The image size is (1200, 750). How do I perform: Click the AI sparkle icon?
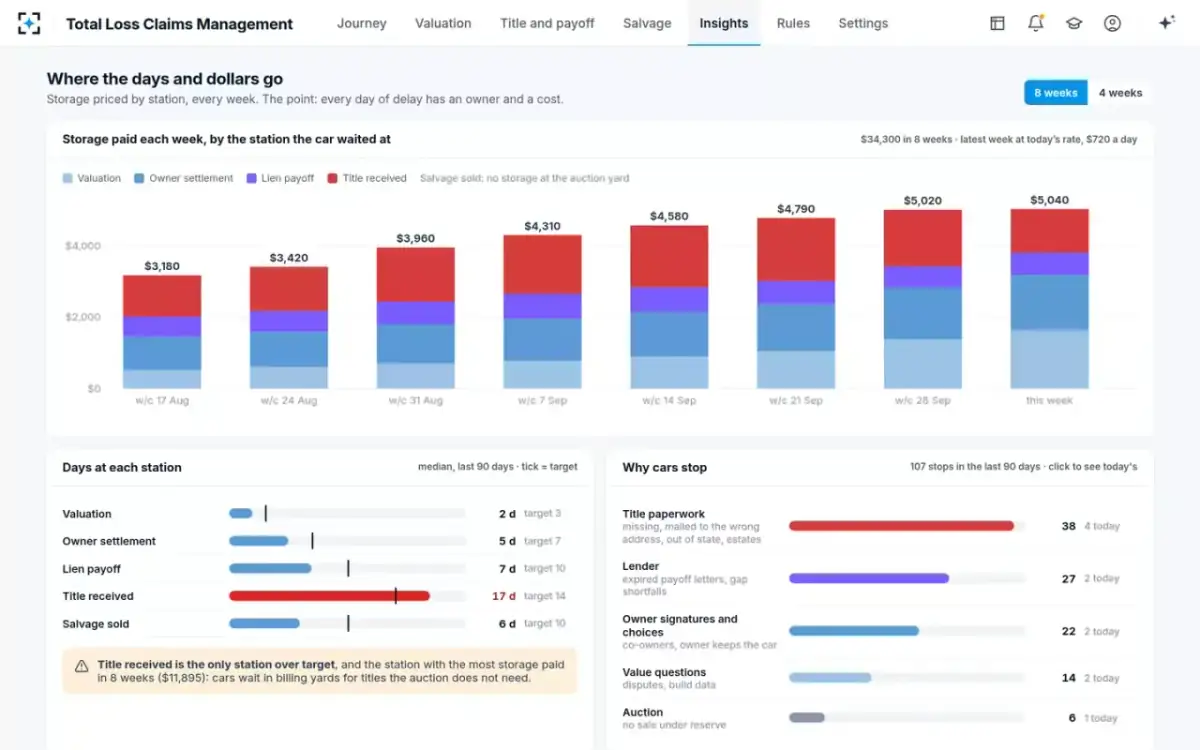1166,23
